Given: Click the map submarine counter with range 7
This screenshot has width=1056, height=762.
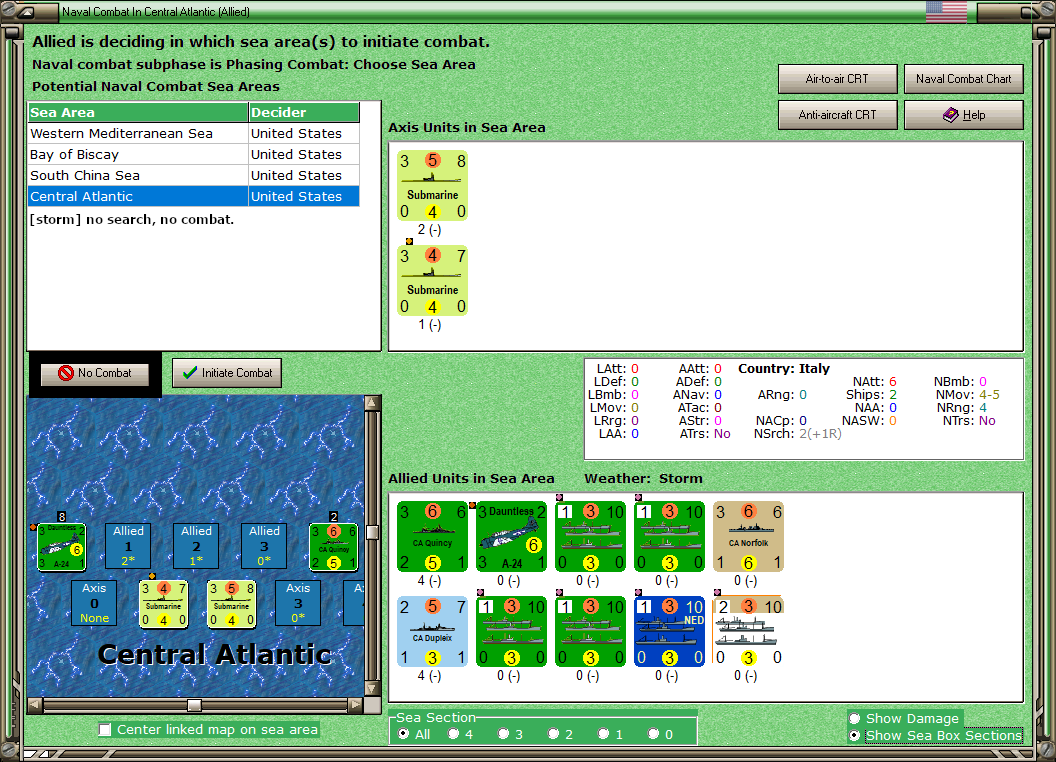Looking at the screenshot, I should (x=164, y=604).
